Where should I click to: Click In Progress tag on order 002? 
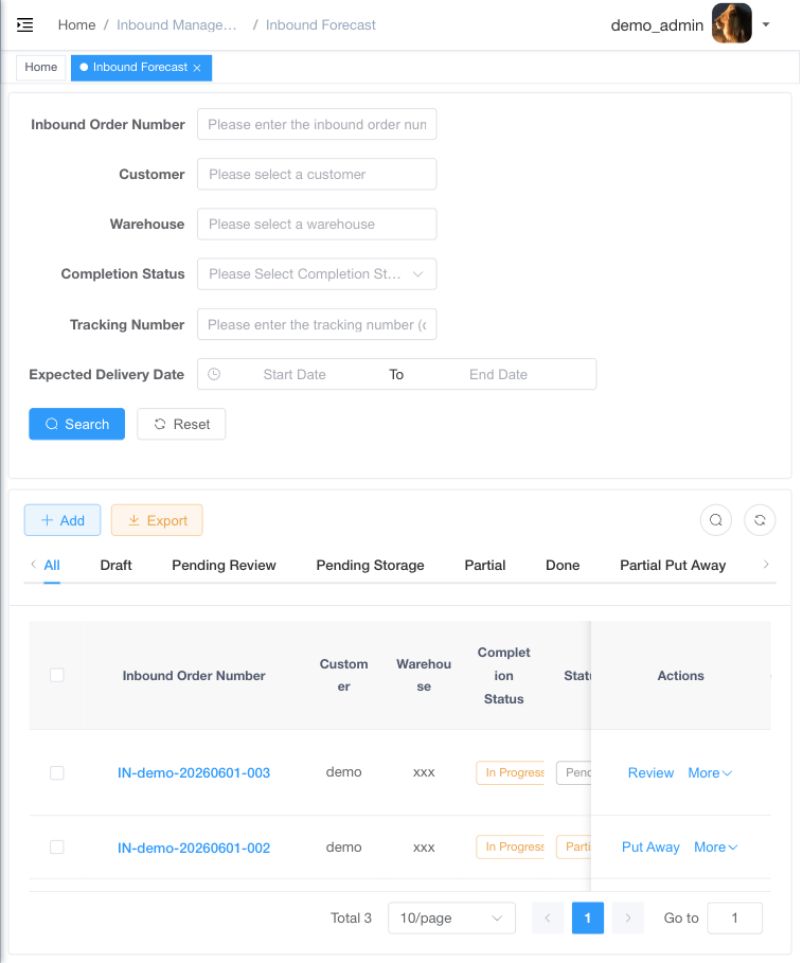pos(510,847)
